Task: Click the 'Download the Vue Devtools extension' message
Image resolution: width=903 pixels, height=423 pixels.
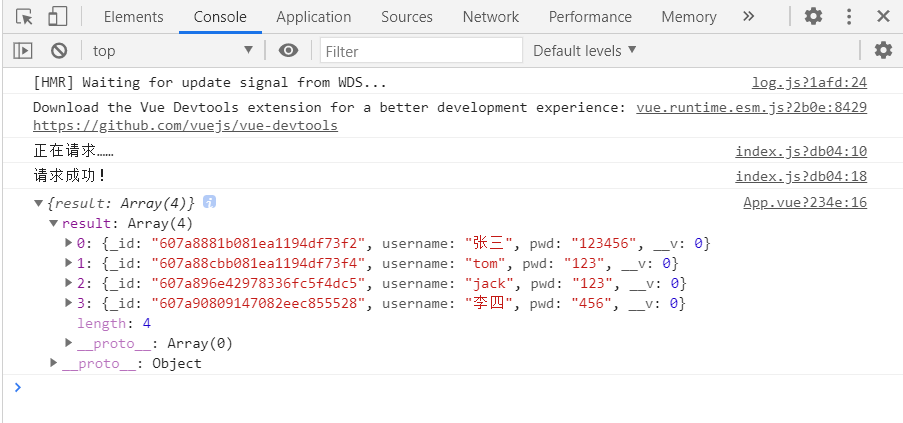Action: [328, 108]
